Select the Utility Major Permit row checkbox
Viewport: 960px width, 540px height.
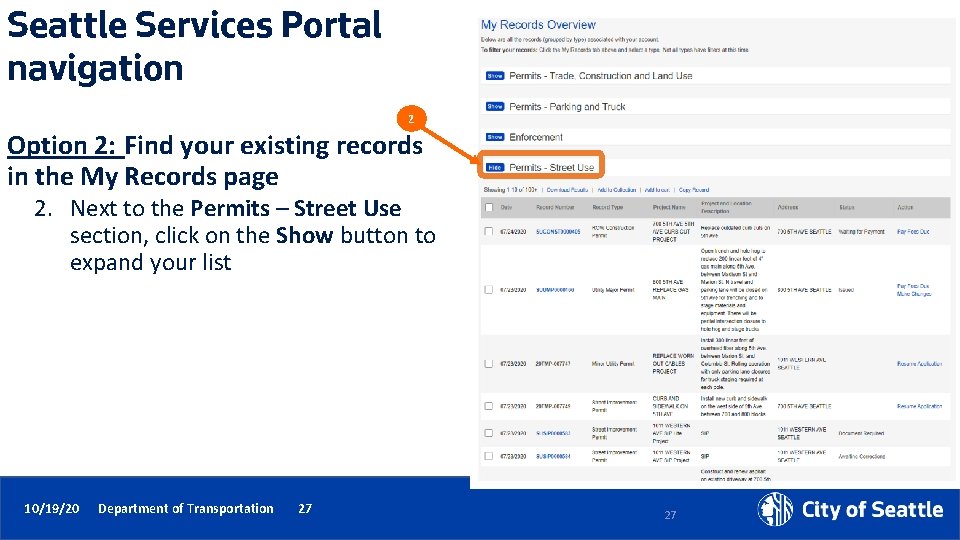coord(489,290)
